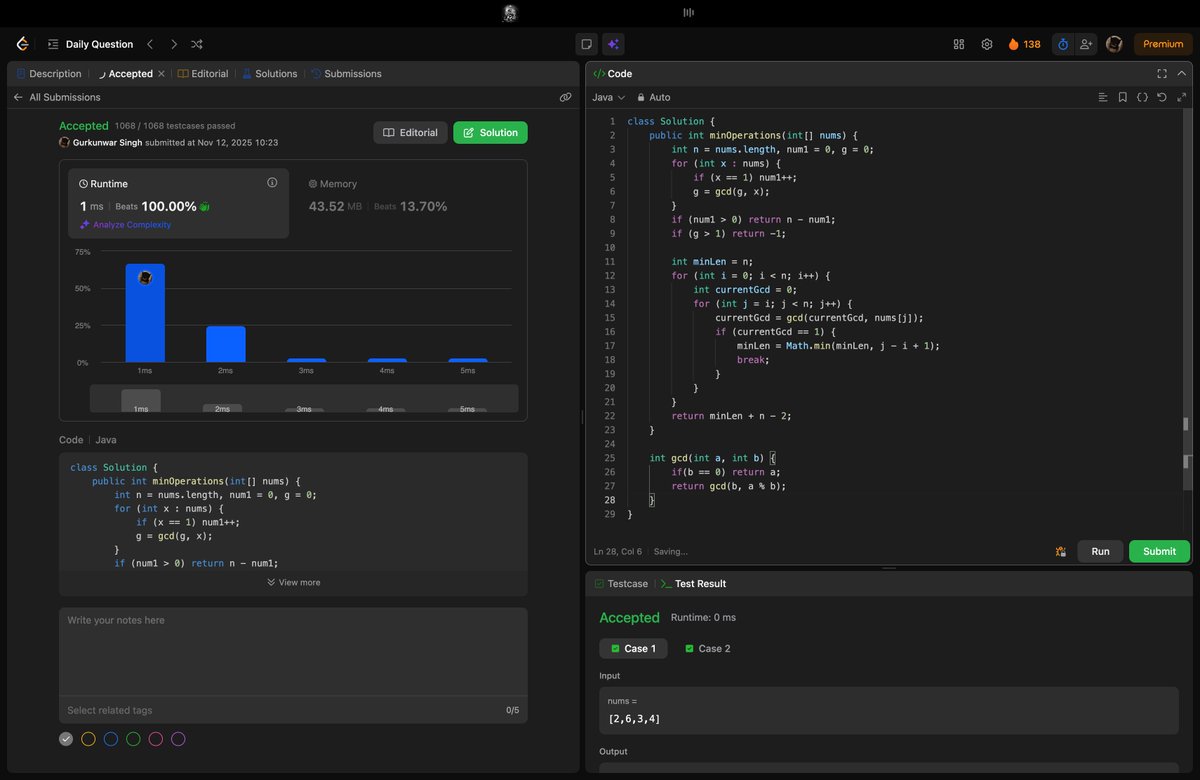Open the Daily Question problem list
The height and width of the screenshot is (780, 1200).
click(x=90, y=44)
